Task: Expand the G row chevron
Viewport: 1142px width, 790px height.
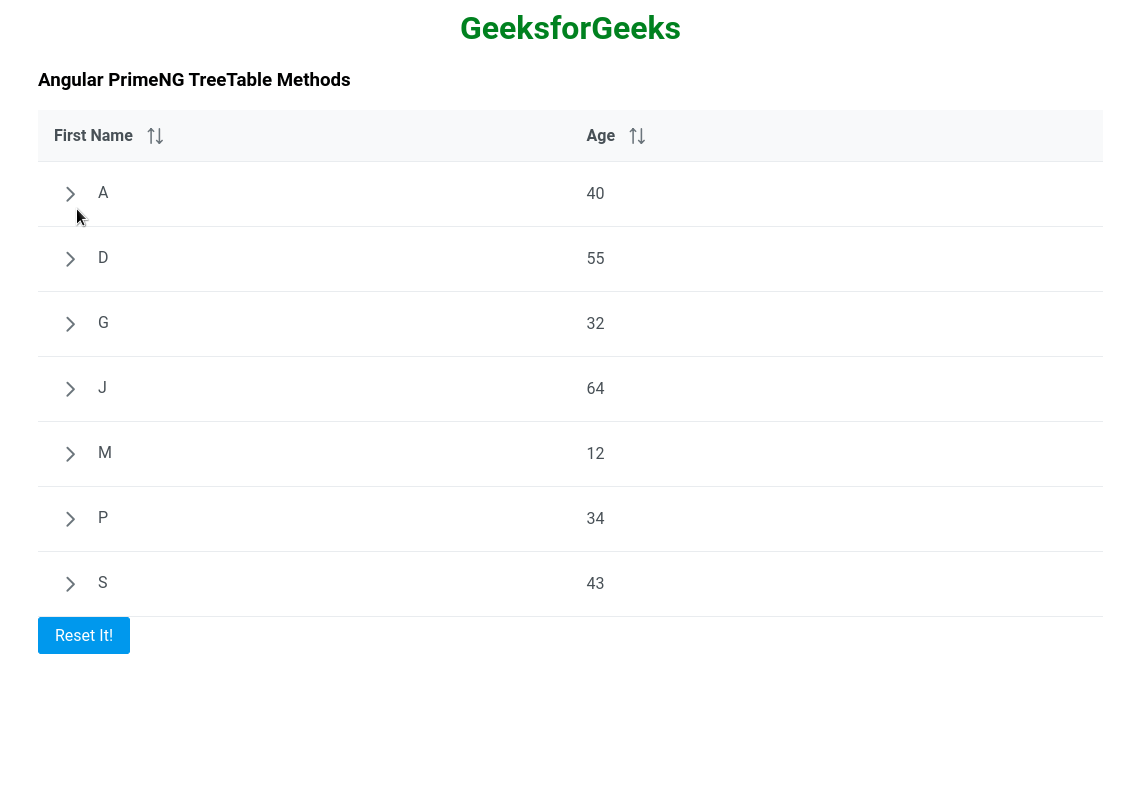Action: (70, 324)
